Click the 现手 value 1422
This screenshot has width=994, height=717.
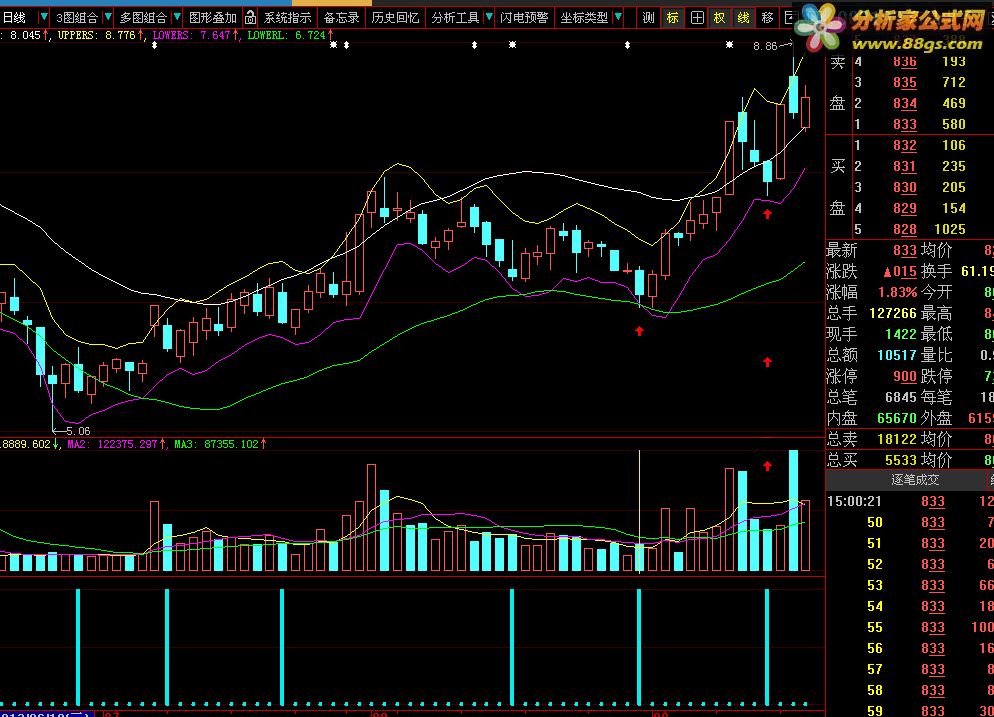click(x=901, y=334)
